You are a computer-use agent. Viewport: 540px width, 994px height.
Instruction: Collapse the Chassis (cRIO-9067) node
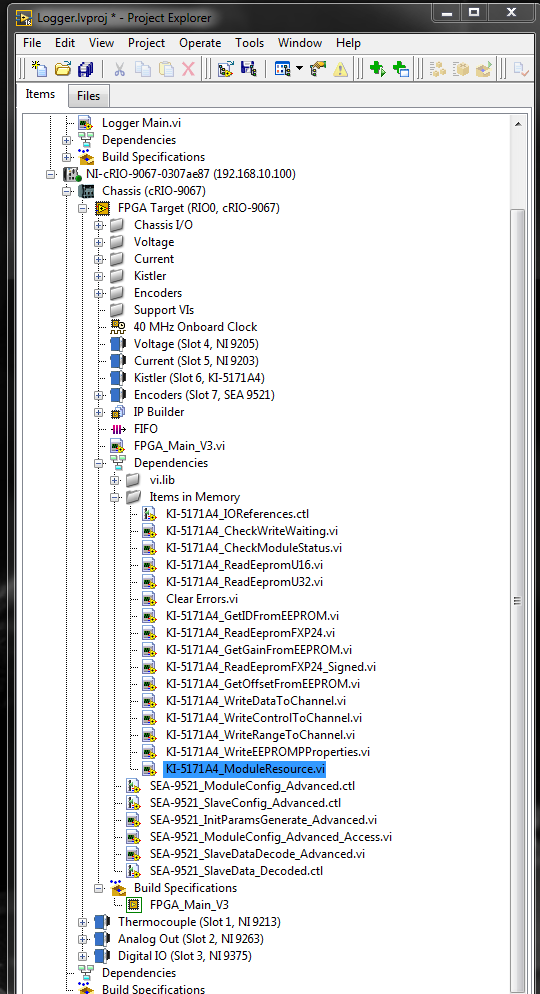(67, 191)
